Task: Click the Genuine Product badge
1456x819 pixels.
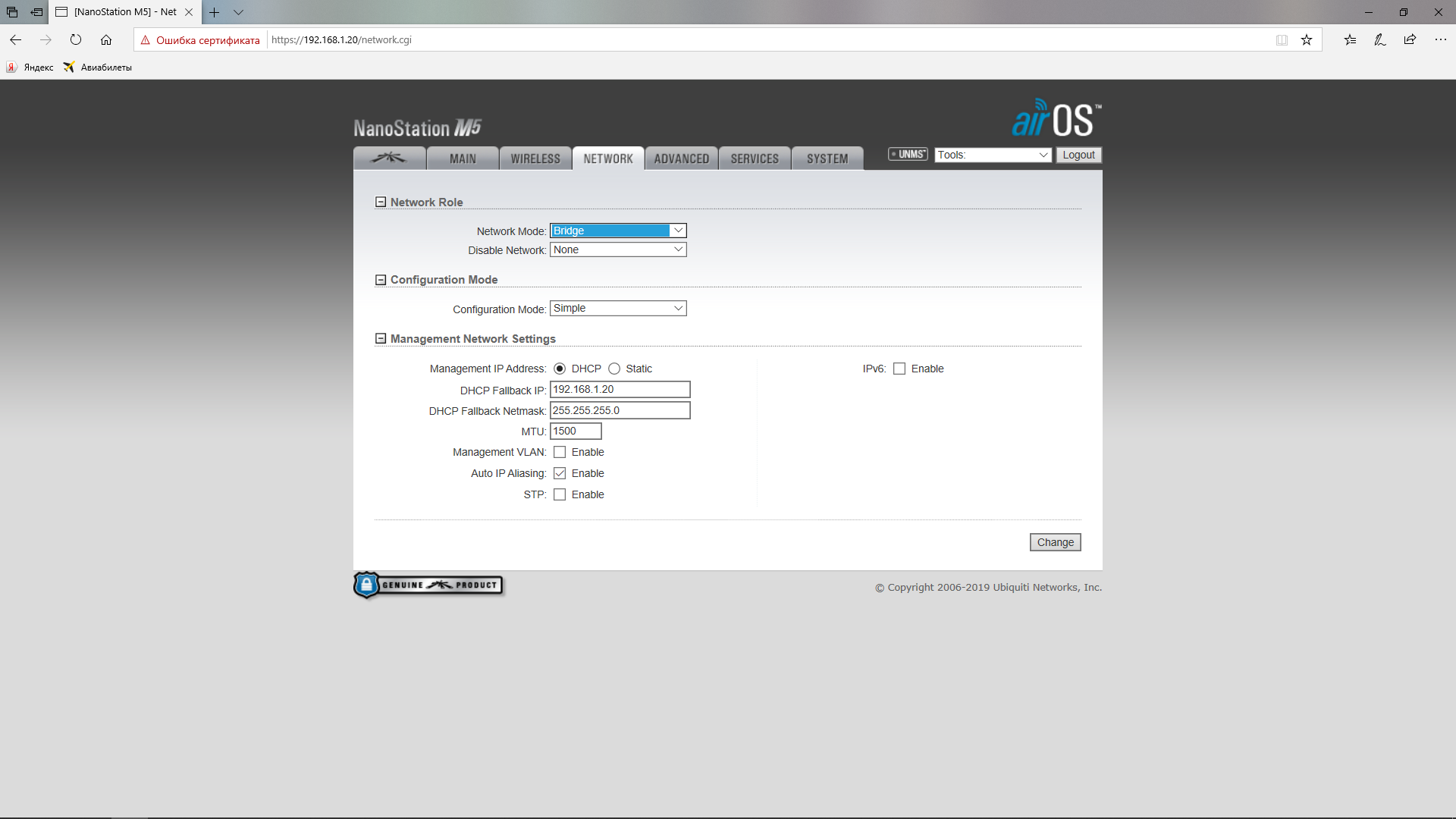Action: tap(428, 585)
